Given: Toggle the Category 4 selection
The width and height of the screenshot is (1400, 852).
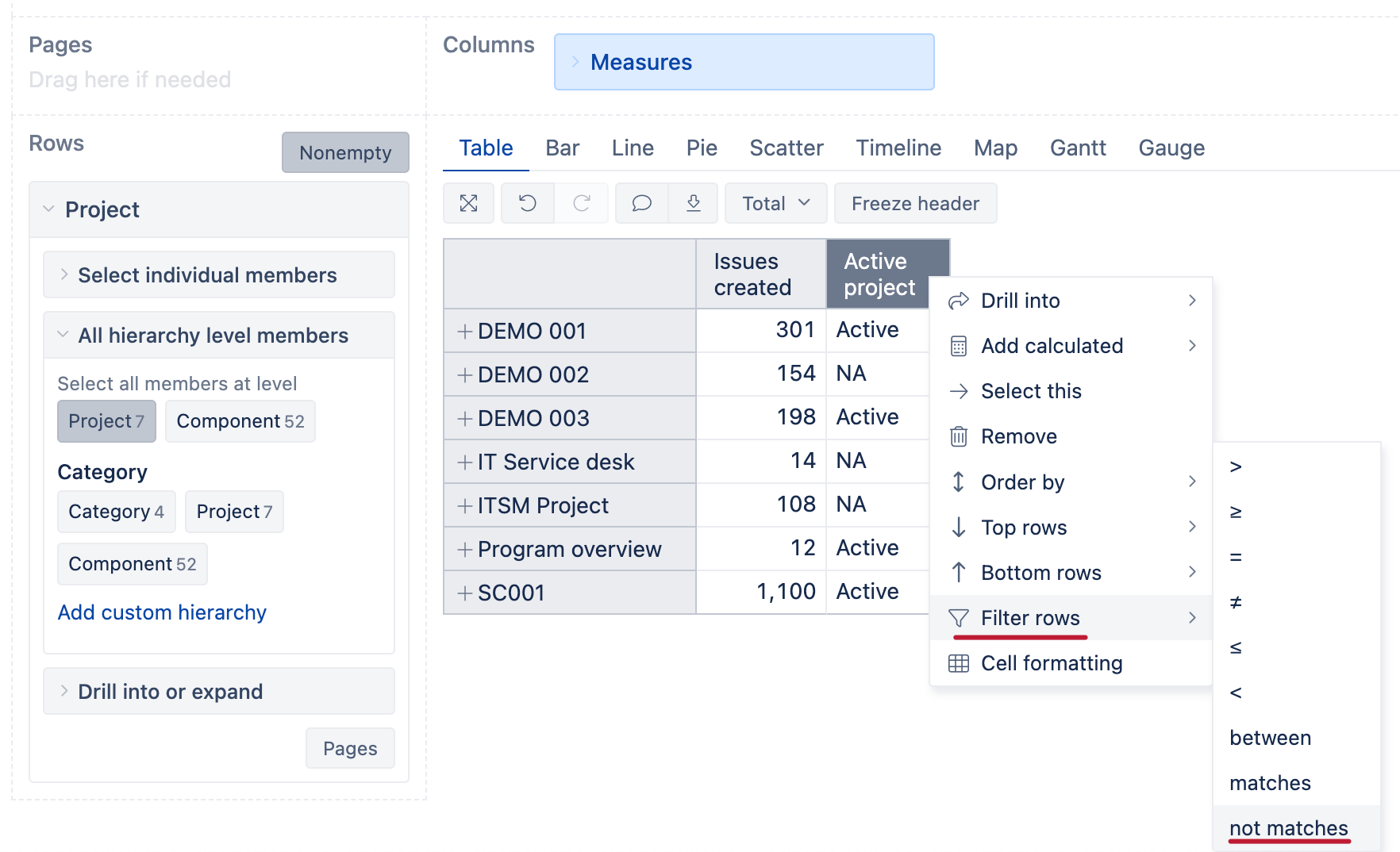Looking at the screenshot, I should point(116,512).
